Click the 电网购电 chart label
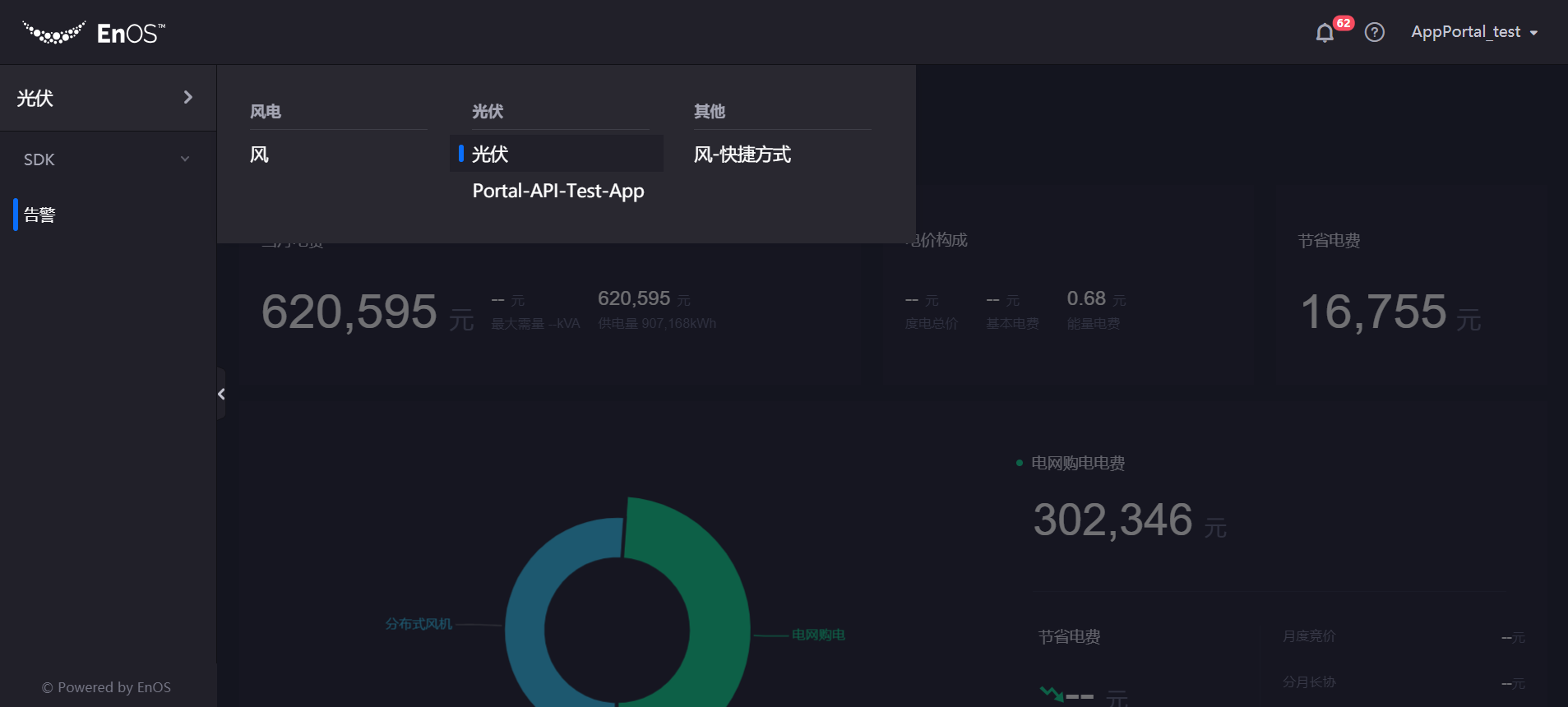Screen dimensions: 1568x707 pos(817,635)
